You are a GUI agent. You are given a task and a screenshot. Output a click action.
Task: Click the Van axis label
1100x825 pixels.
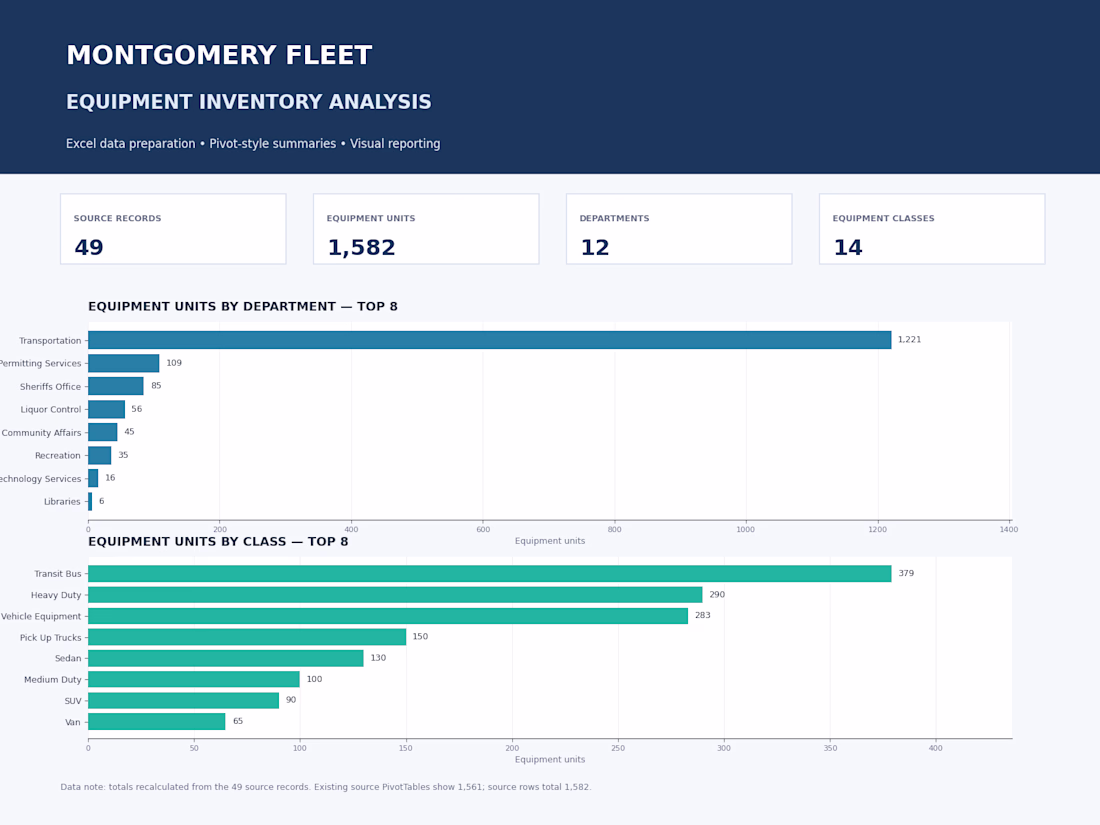73,723
